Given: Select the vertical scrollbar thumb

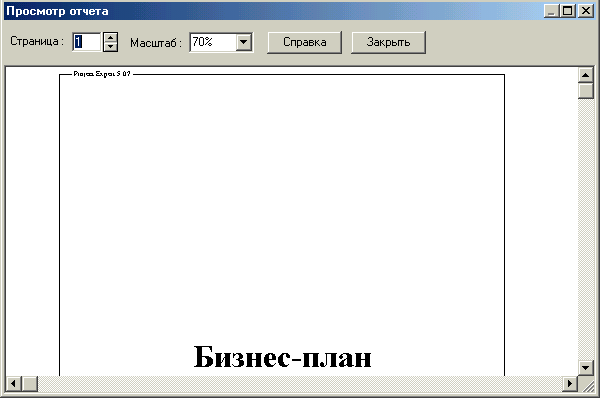Looking at the screenshot, I should coord(585,91).
